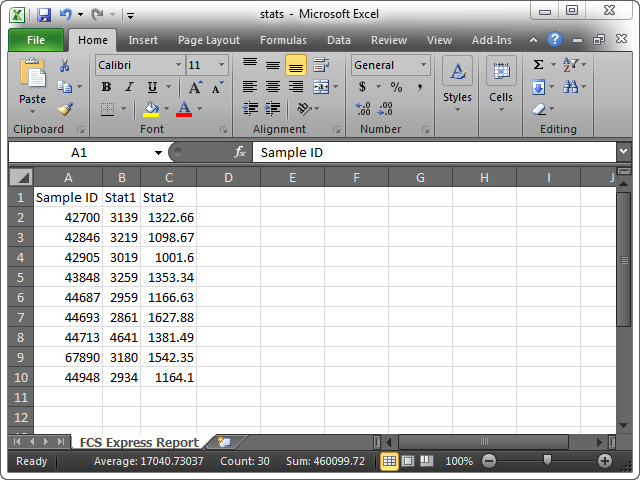The width and height of the screenshot is (640, 480).
Task: Select cell B2 containing 3139
Action: coord(121,217)
